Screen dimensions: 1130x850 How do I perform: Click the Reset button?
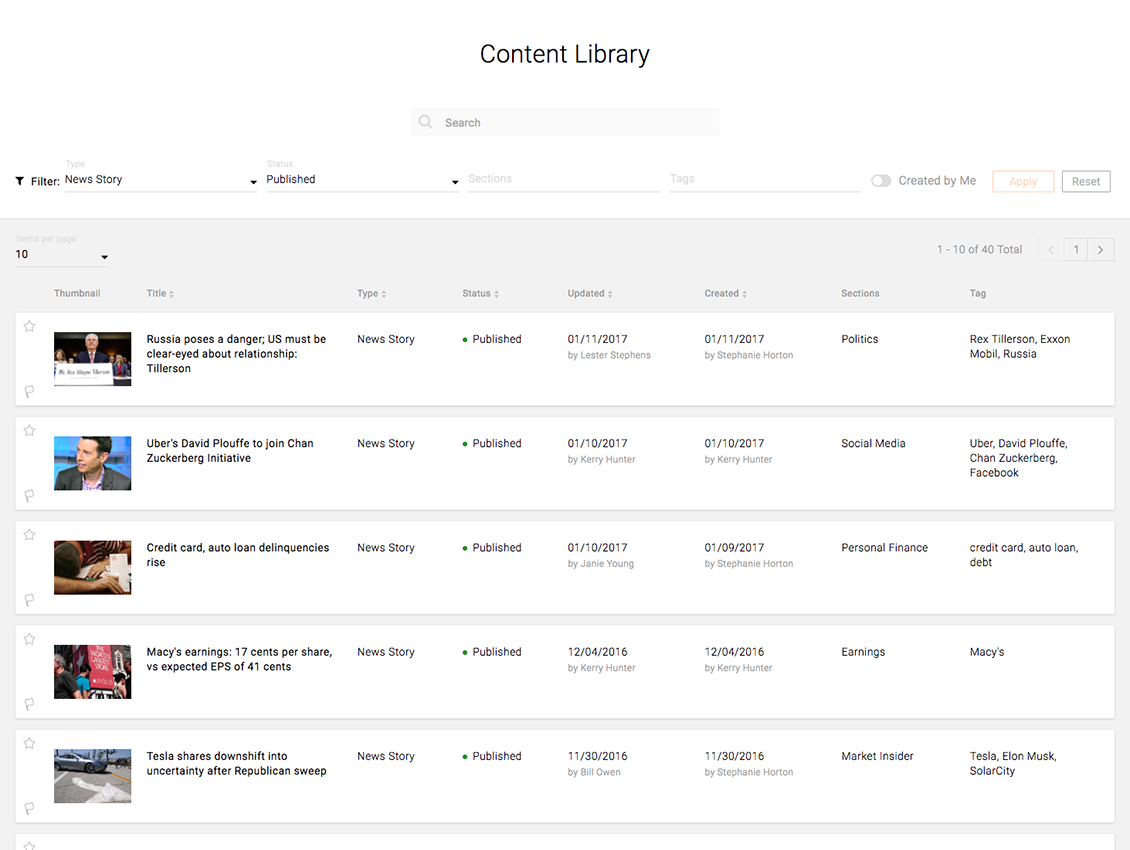tap(1086, 181)
